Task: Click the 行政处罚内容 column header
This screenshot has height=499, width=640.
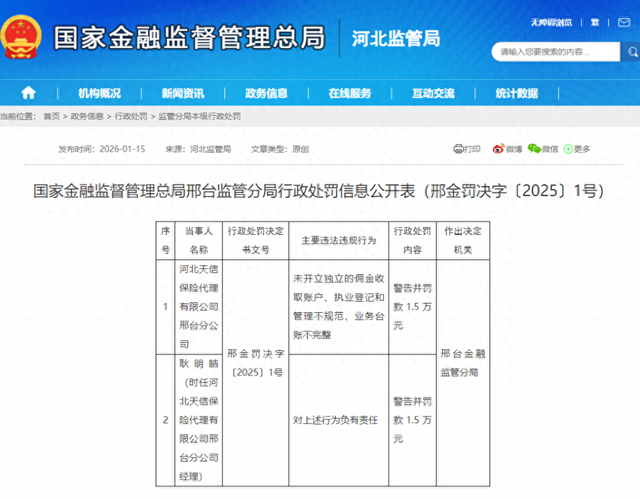Action: point(412,240)
